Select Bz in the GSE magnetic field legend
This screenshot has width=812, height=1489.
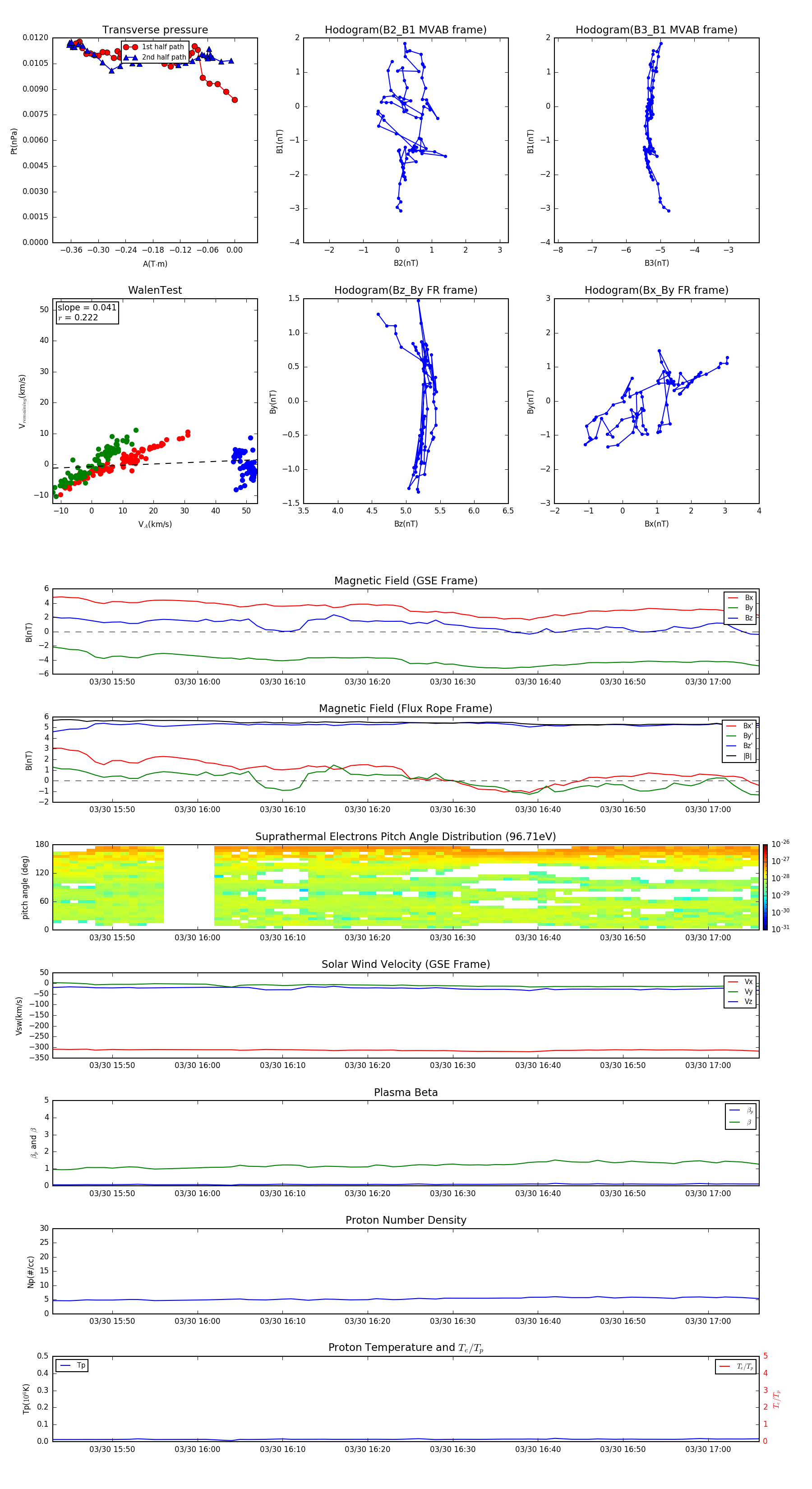point(740,618)
